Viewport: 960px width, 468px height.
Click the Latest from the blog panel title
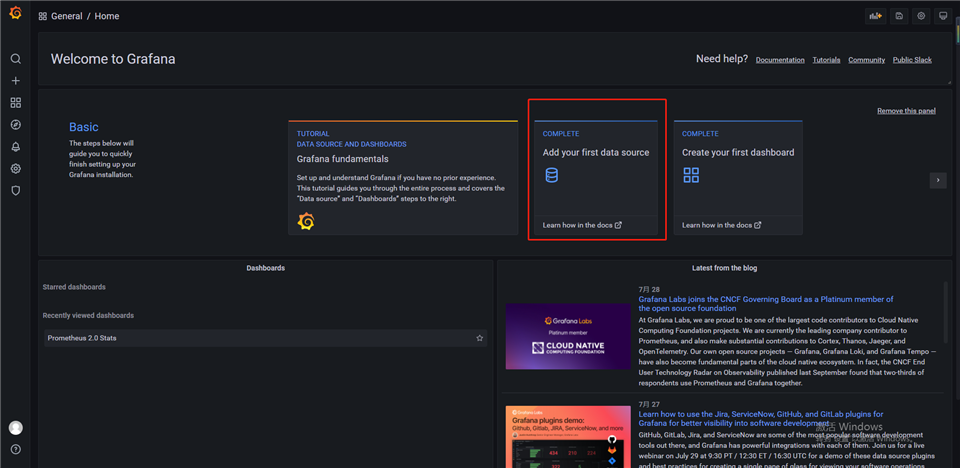pyautogui.click(x=725, y=268)
